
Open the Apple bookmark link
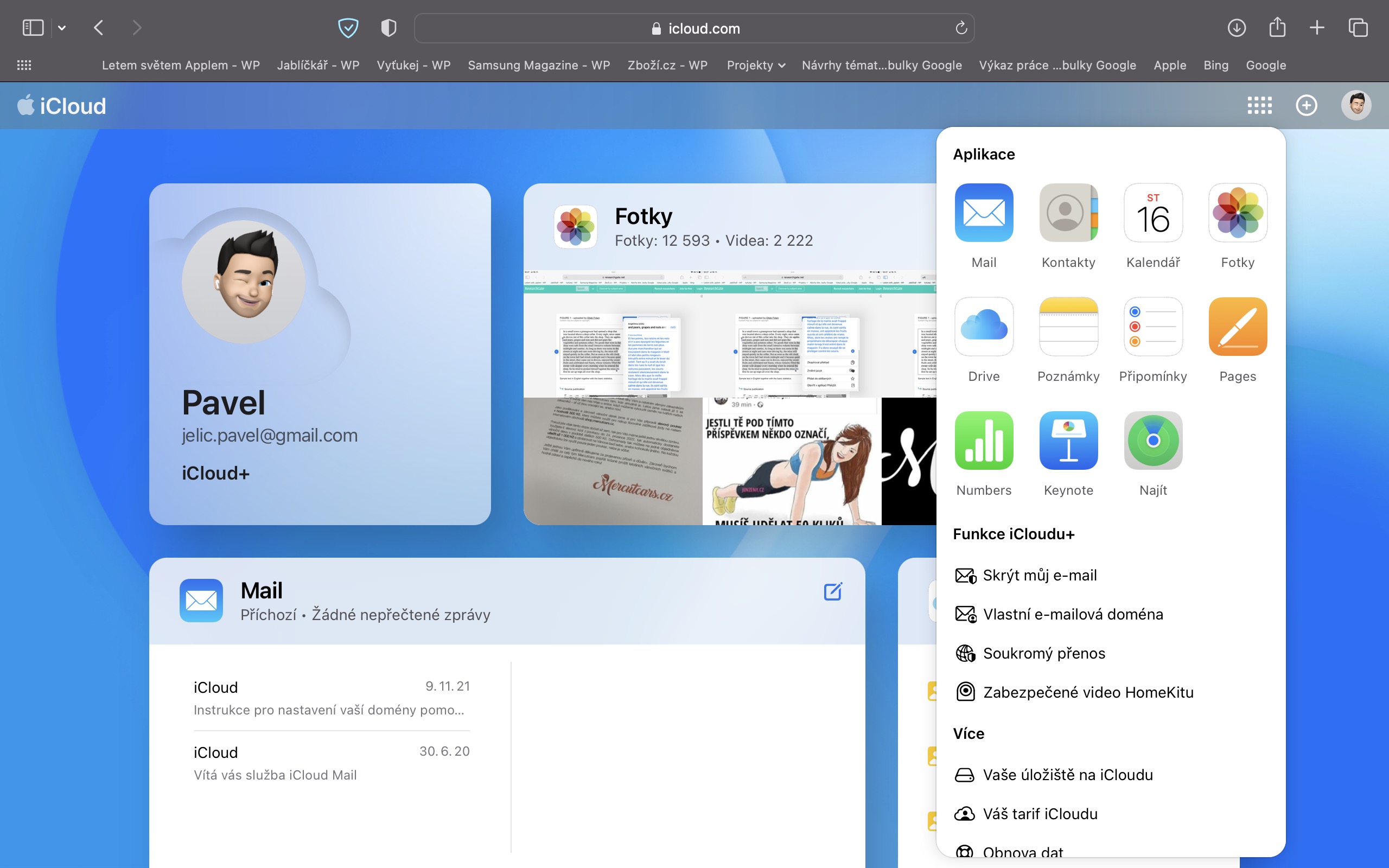click(x=1169, y=66)
